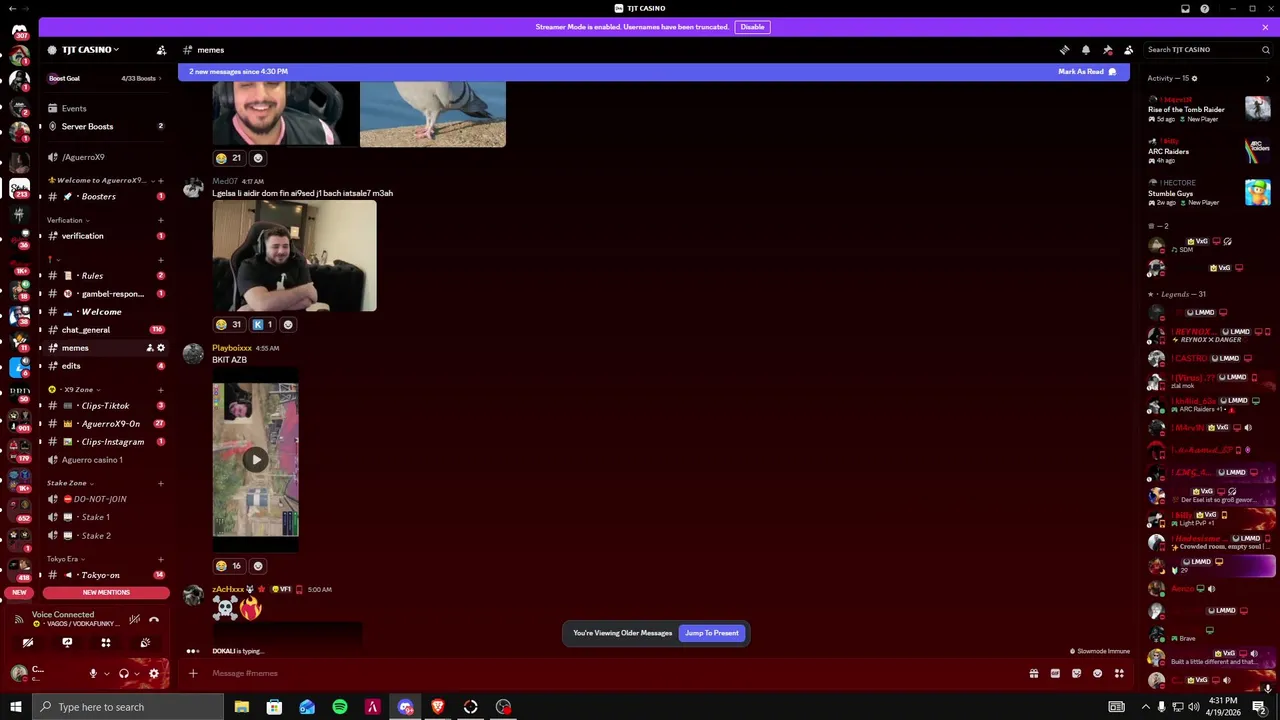The image size is (1280, 720).
Task: Open the voice connection signal icon
Action: (x=19, y=619)
